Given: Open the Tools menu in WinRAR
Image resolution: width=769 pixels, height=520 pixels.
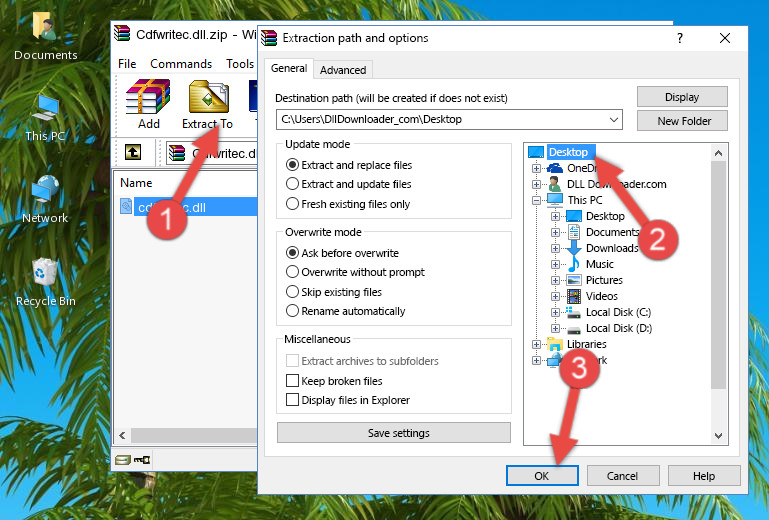Looking at the screenshot, I should pyautogui.click(x=240, y=64).
